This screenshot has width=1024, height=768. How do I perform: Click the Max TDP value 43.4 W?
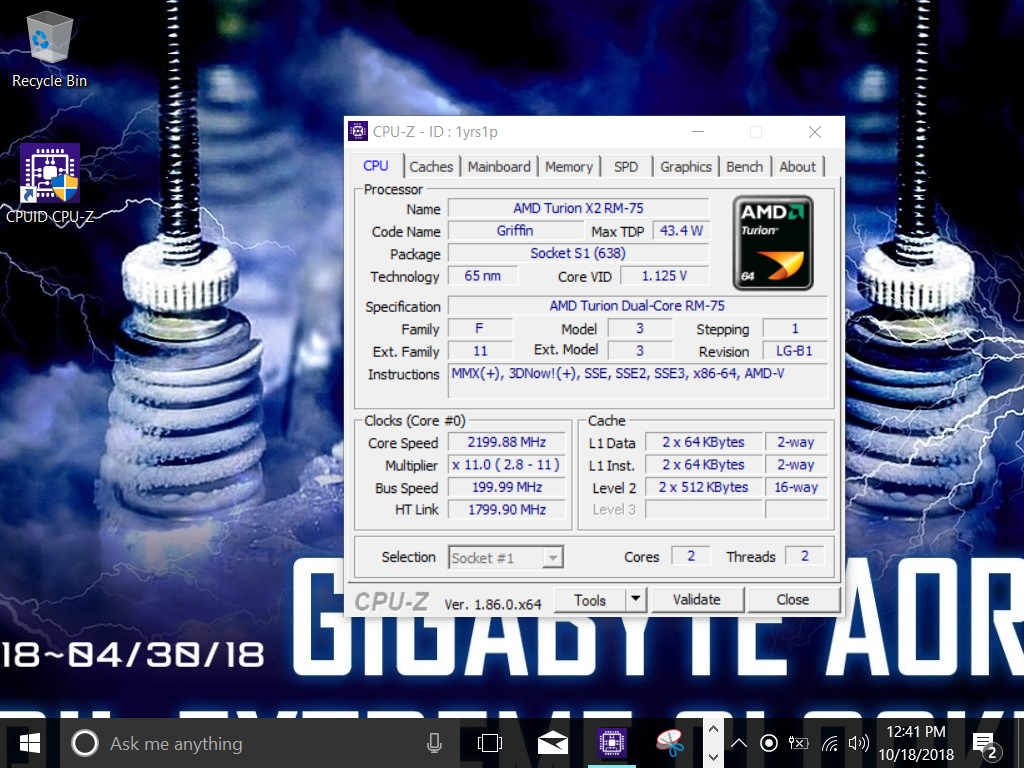coord(681,231)
